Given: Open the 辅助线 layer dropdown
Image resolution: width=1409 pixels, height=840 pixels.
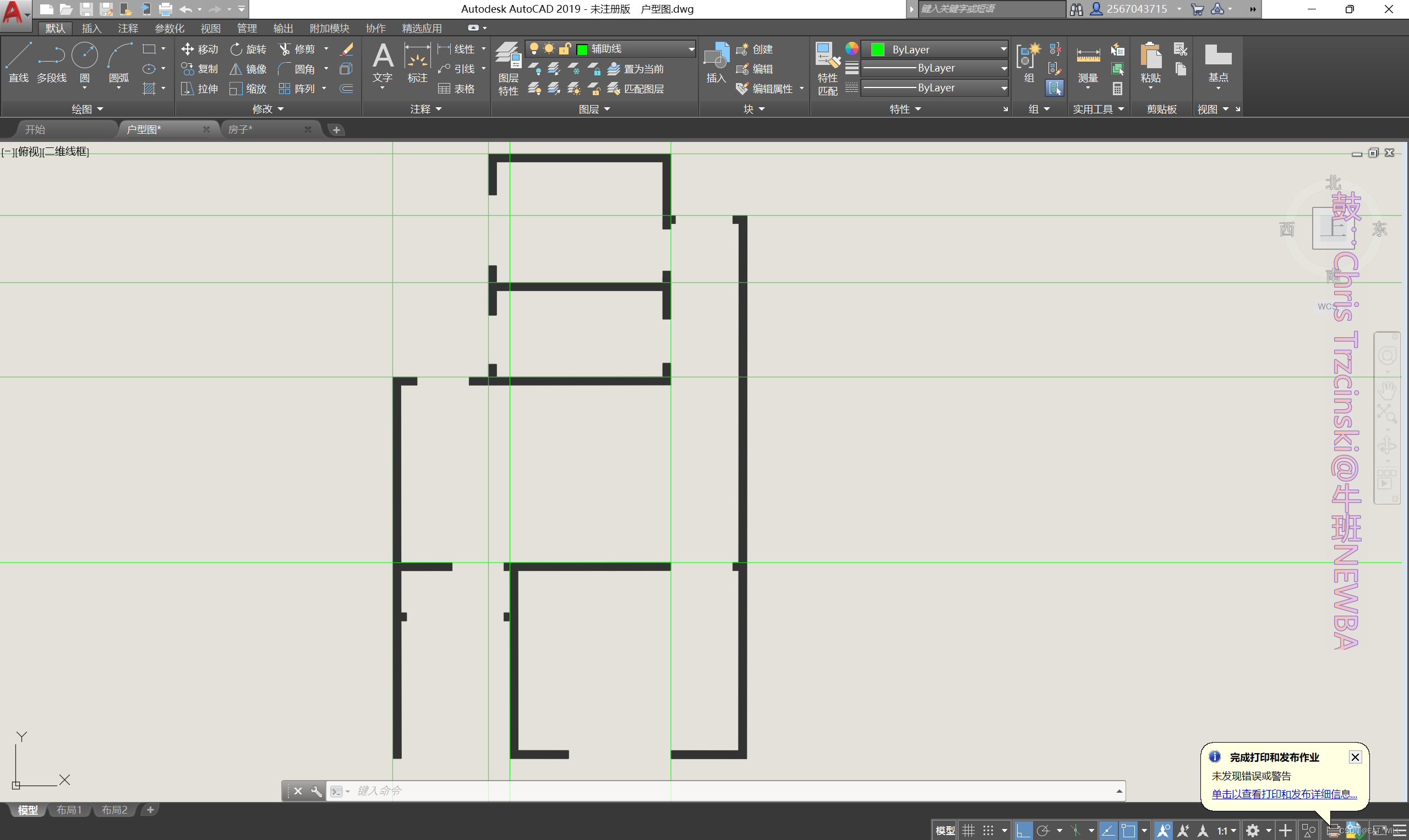Looking at the screenshot, I should (691, 50).
